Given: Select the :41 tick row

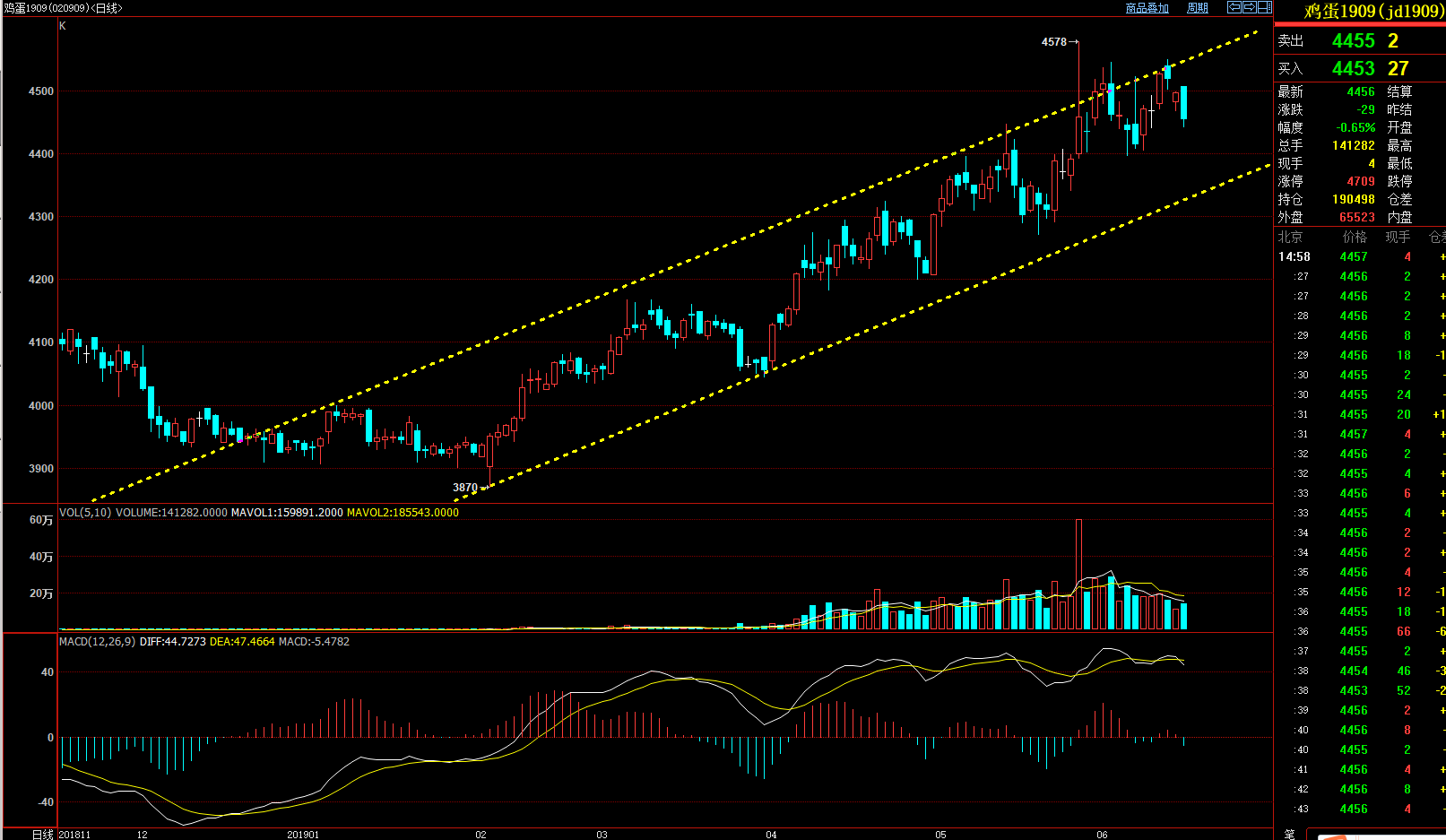Looking at the screenshot, I should [1360, 769].
